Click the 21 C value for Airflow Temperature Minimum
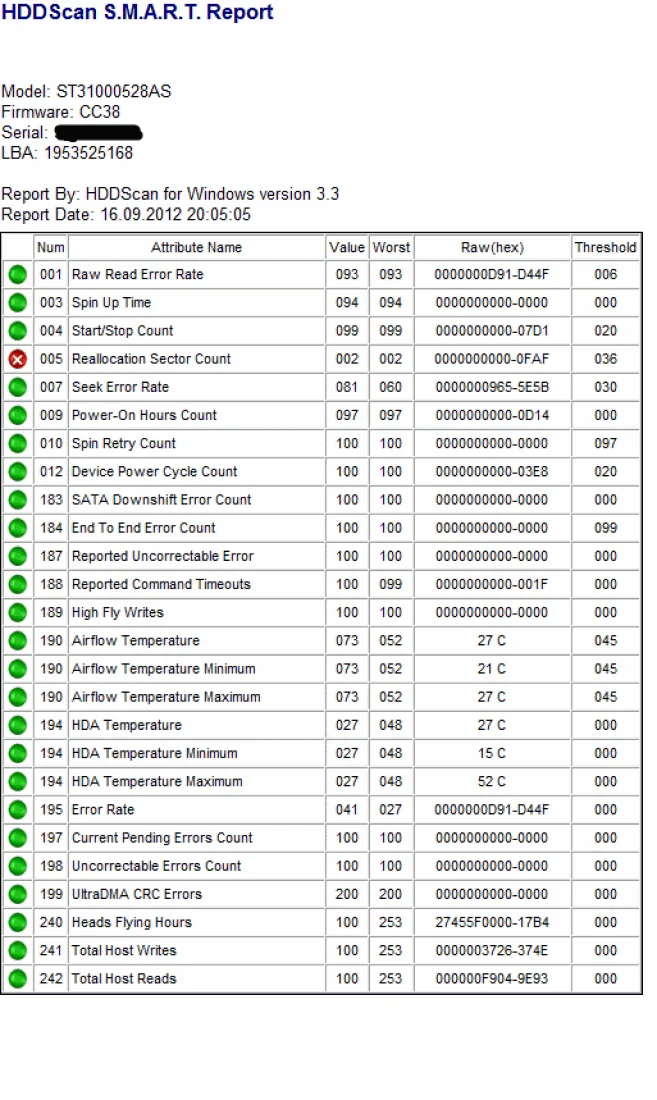 pos(492,669)
